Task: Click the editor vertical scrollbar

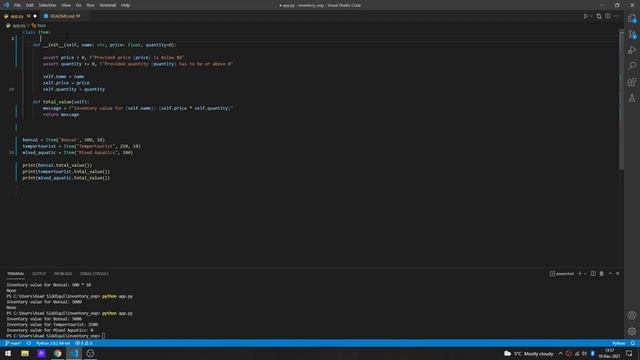Action: [x=621, y=100]
